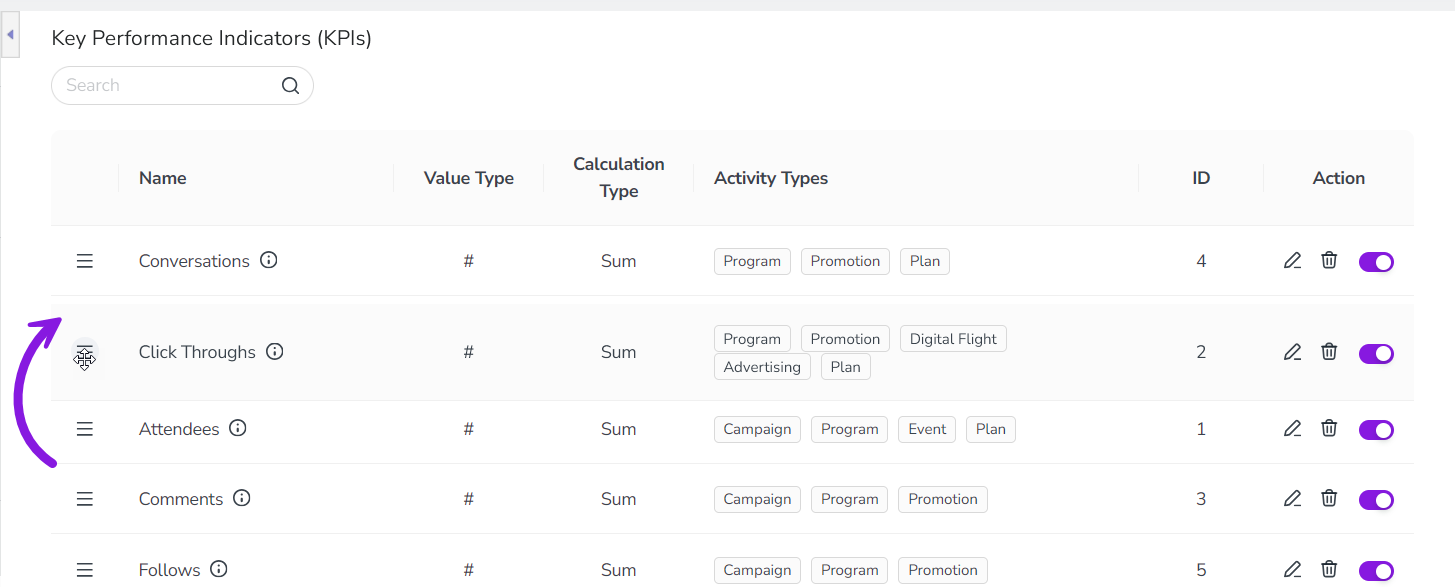Click drag handle for Comments row
Image resolution: width=1455 pixels, height=587 pixels.
(x=85, y=499)
